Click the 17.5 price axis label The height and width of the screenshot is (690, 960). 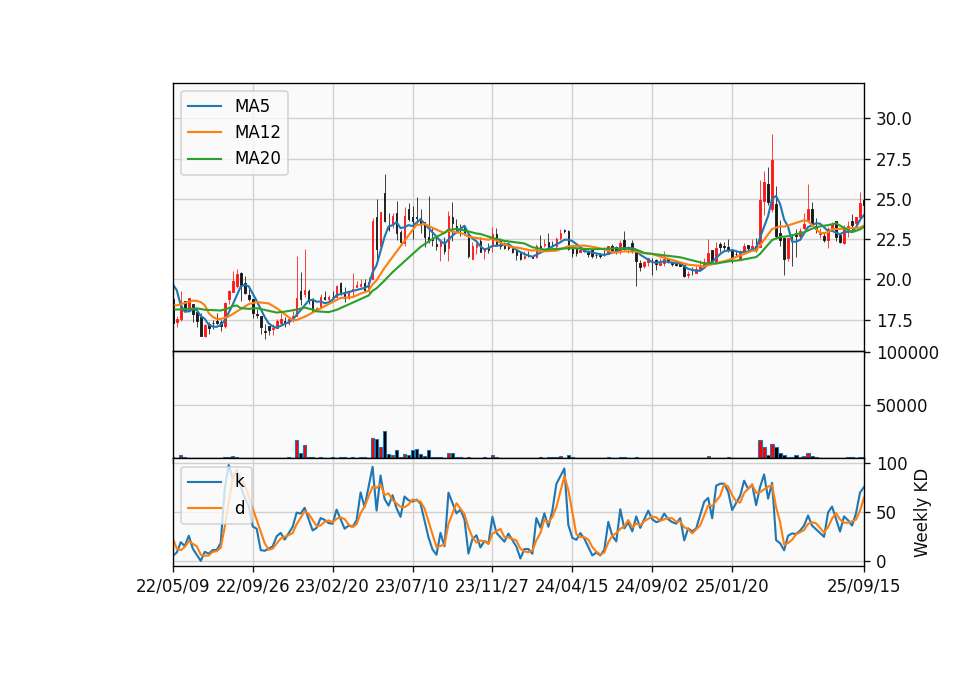pos(894,321)
